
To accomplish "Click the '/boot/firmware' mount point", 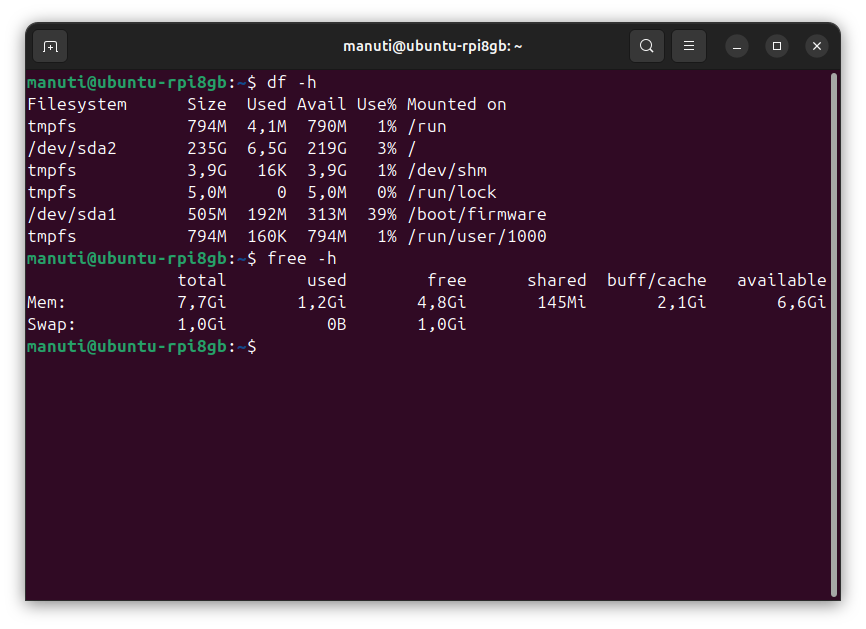I will 477,214.
